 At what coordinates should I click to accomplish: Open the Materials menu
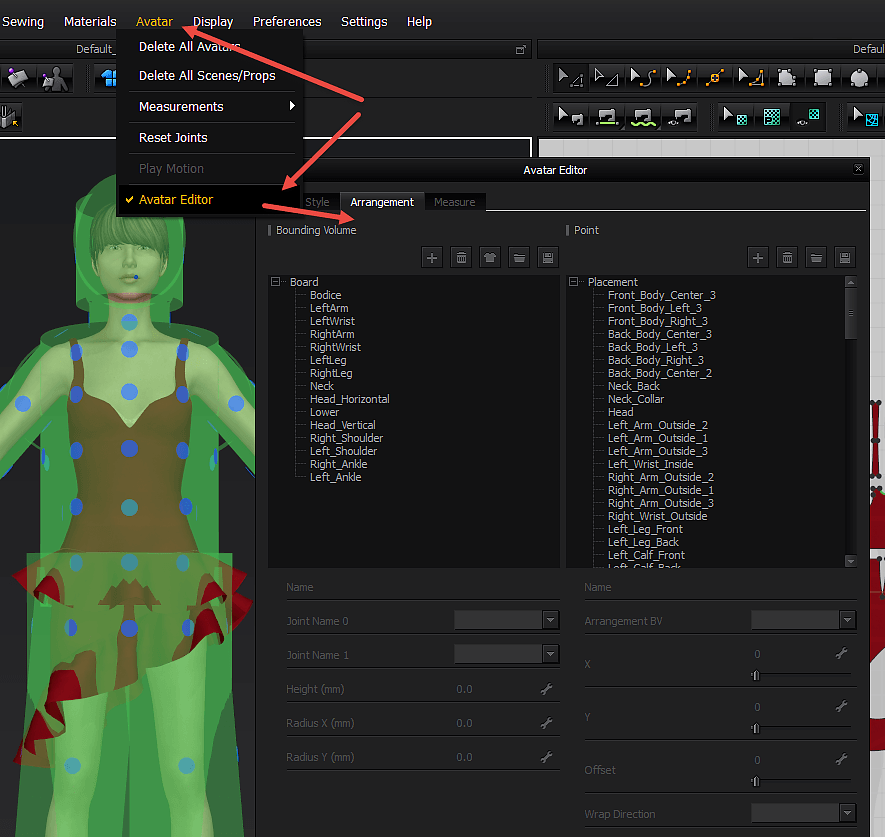pyautogui.click(x=90, y=21)
